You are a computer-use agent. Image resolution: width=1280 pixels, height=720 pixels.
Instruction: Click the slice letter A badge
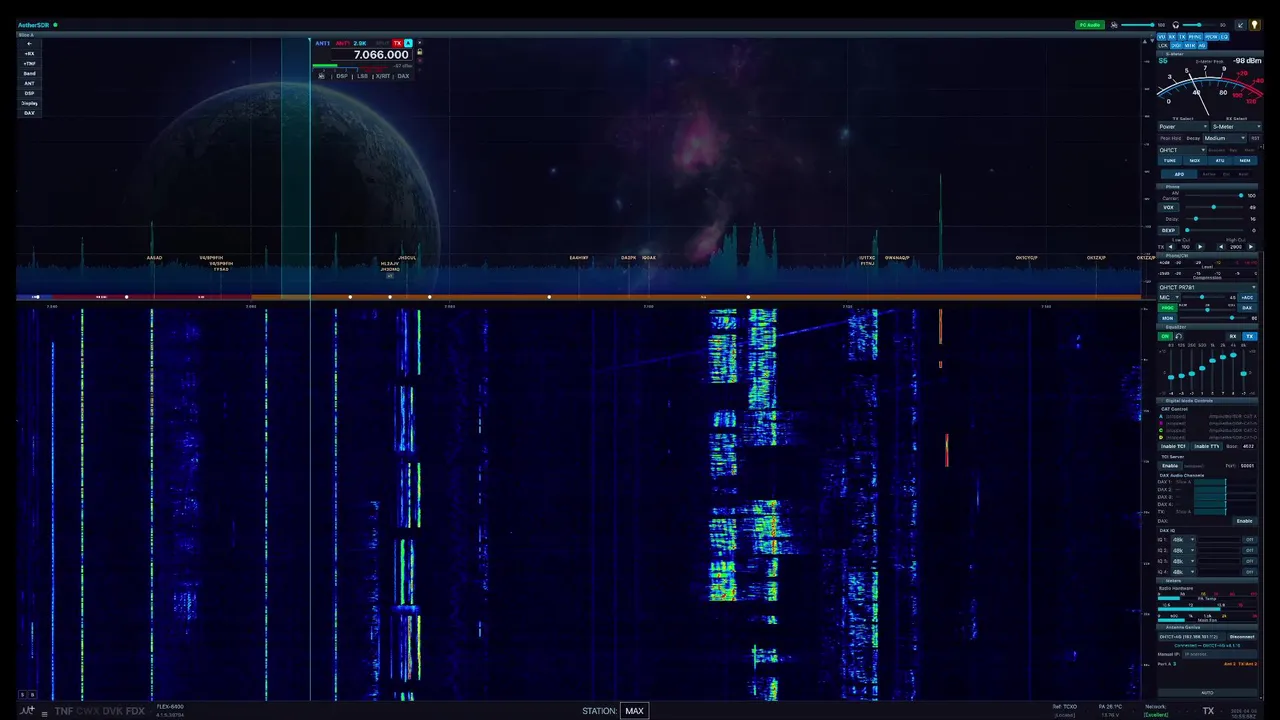408,43
